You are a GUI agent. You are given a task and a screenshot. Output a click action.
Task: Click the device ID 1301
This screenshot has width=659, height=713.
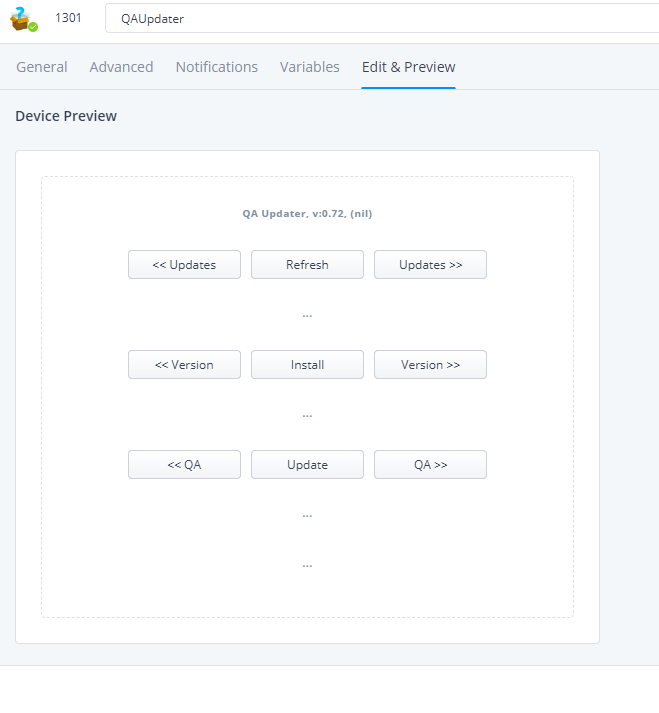tap(68, 18)
